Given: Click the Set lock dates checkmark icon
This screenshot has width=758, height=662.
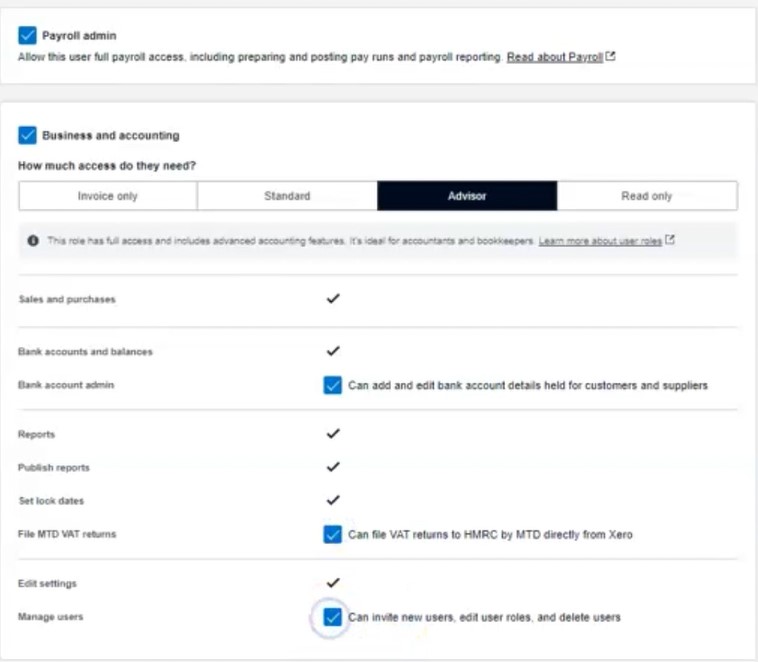Looking at the screenshot, I should [333, 500].
